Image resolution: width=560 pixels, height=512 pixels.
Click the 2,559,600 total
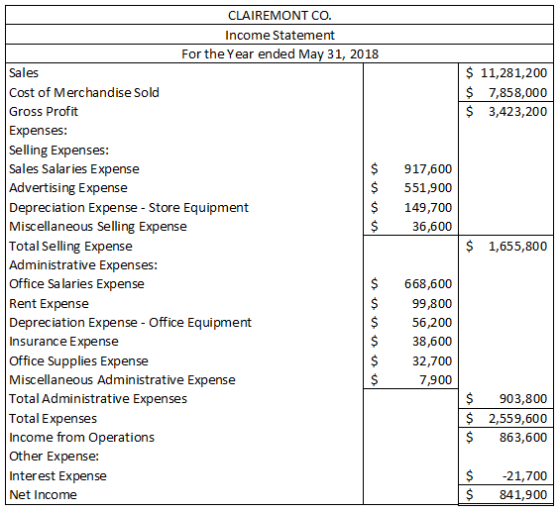tap(518, 419)
